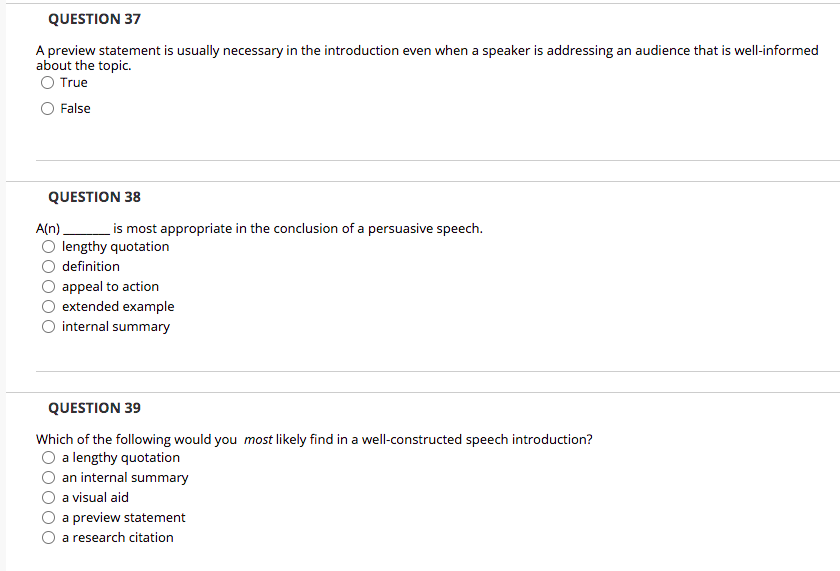This screenshot has width=840, height=571.
Task: Select 'extended example' radio button
Action: click(47, 307)
